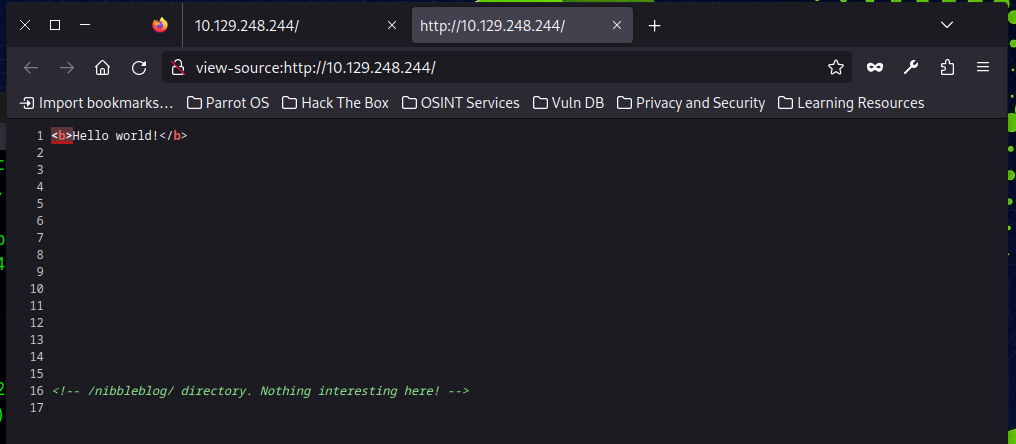Click line number 16 in gutter
This screenshot has width=1016, height=444.
pos(36,391)
